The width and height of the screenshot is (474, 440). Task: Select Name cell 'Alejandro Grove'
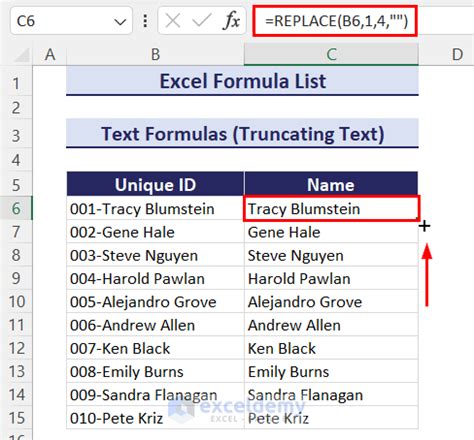(x=331, y=301)
